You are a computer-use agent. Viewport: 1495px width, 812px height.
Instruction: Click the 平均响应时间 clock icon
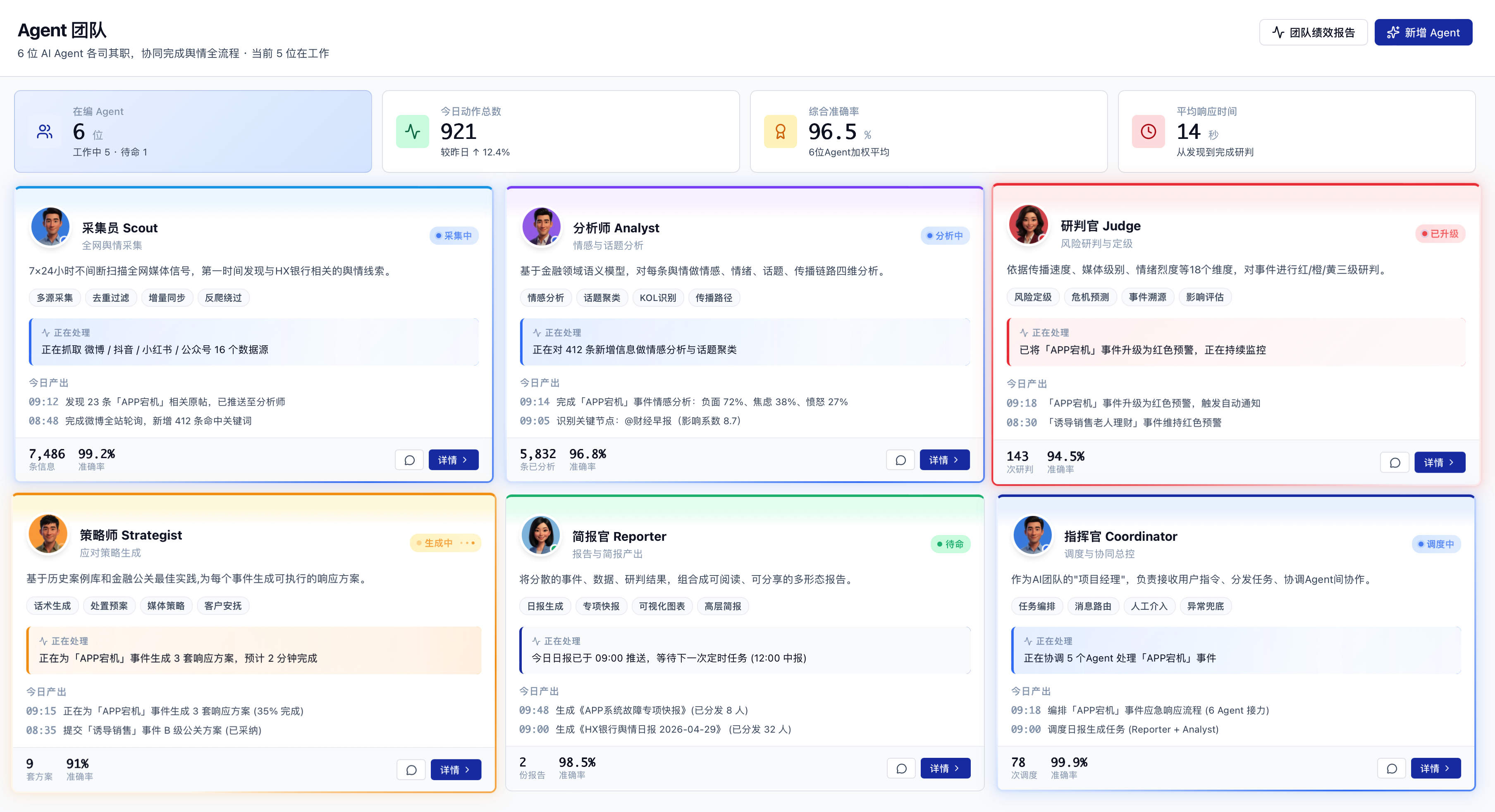(x=1149, y=132)
